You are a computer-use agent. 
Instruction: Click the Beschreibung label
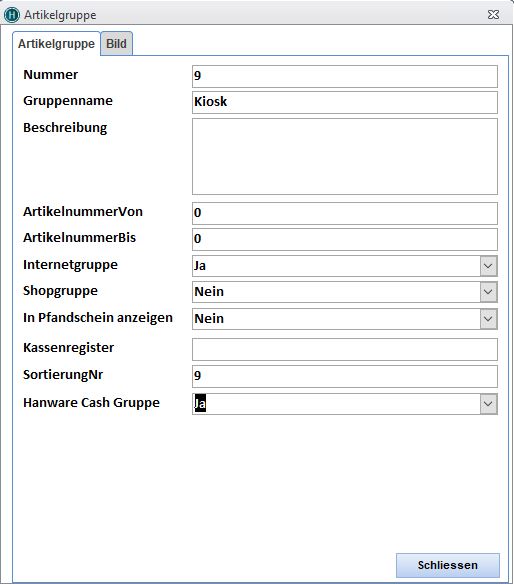point(65,128)
